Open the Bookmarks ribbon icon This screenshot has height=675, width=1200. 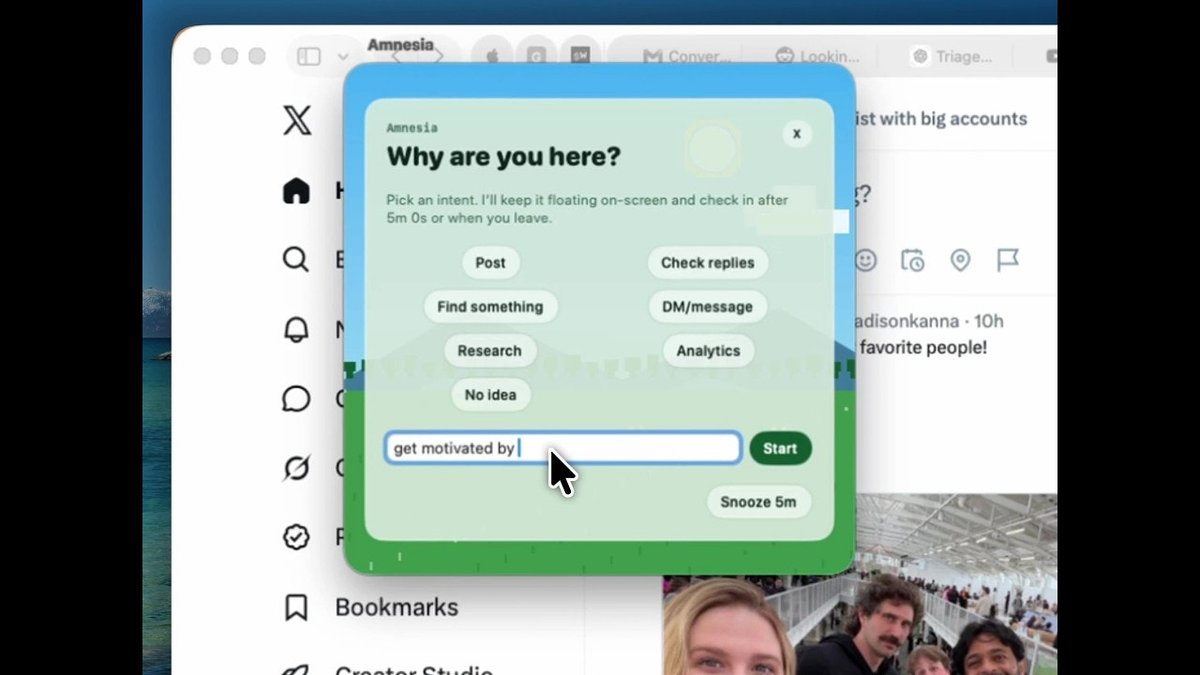click(x=296, y=607)
